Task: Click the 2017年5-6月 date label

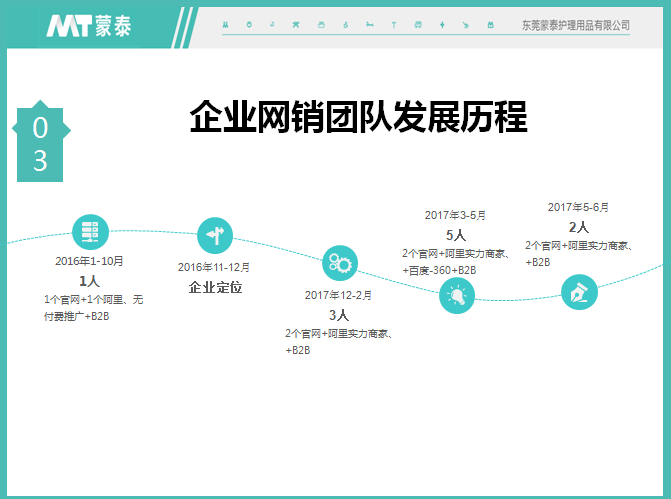Action: (578, 207)
